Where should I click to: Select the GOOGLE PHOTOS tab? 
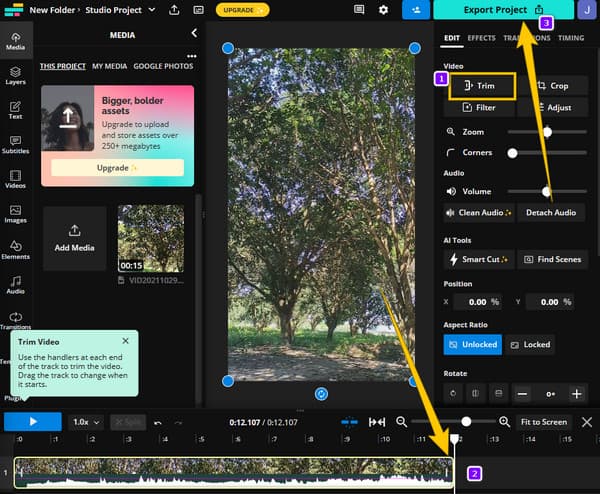[x=163, y=66]
